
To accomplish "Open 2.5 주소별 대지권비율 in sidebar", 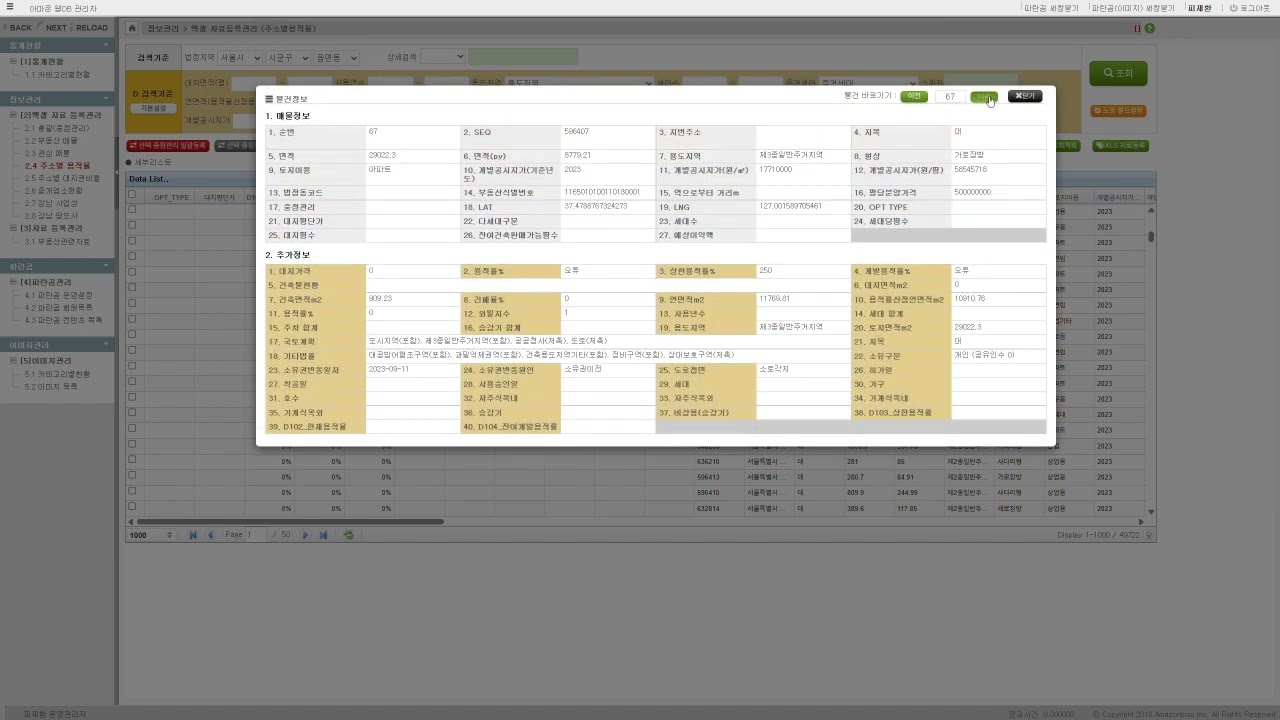I will click(x=62, y=178).
